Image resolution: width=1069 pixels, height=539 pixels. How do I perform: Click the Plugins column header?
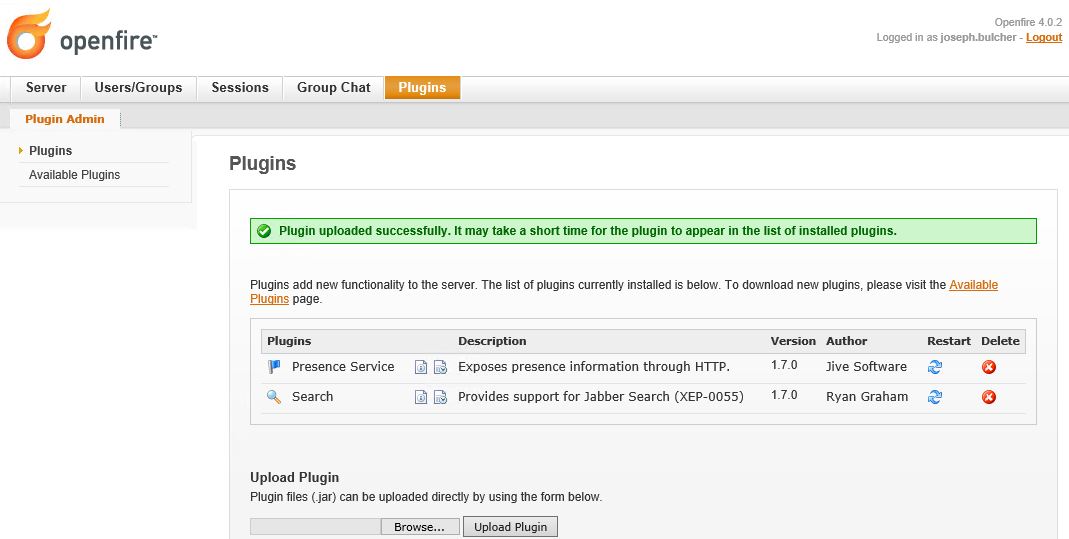(289, 341)
